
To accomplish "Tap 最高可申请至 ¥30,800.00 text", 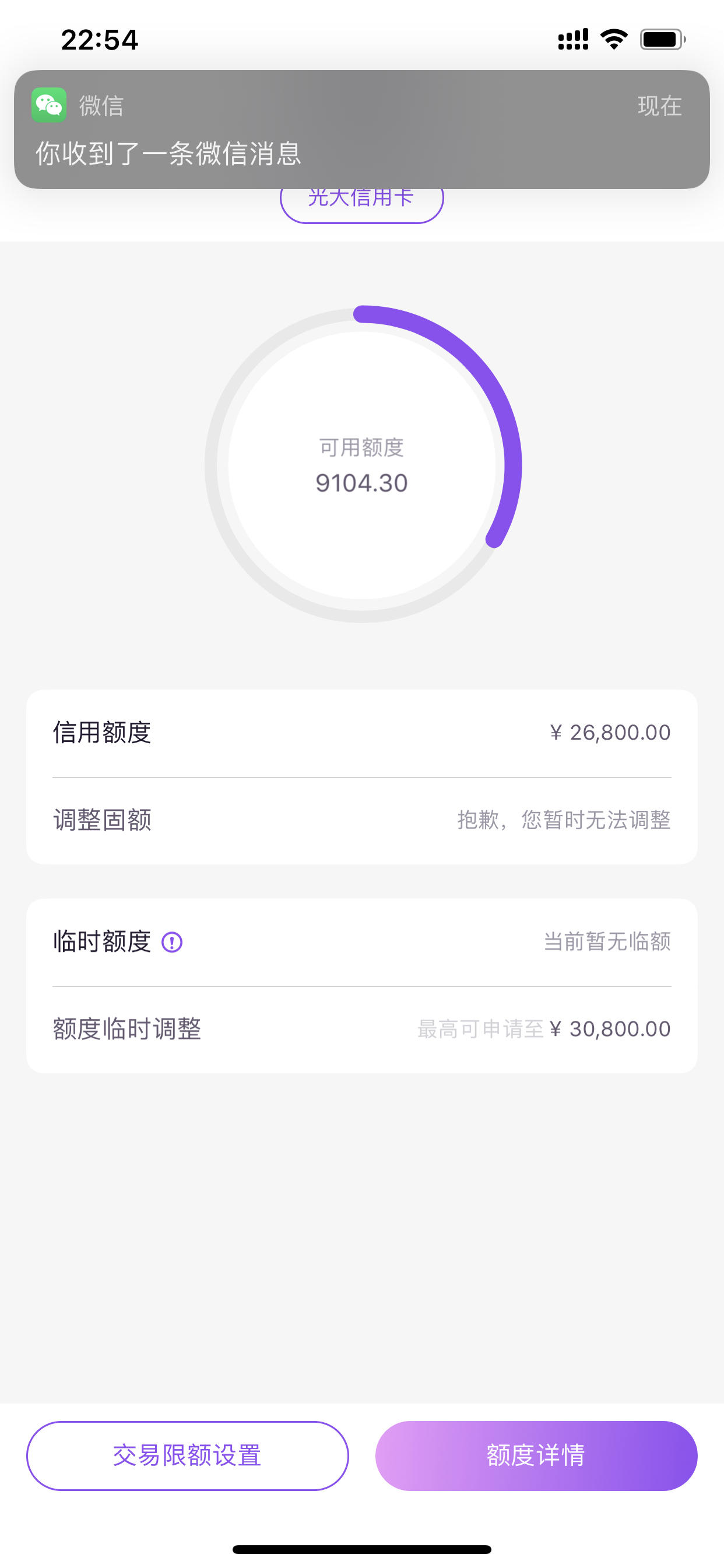I will point(544,1028).
